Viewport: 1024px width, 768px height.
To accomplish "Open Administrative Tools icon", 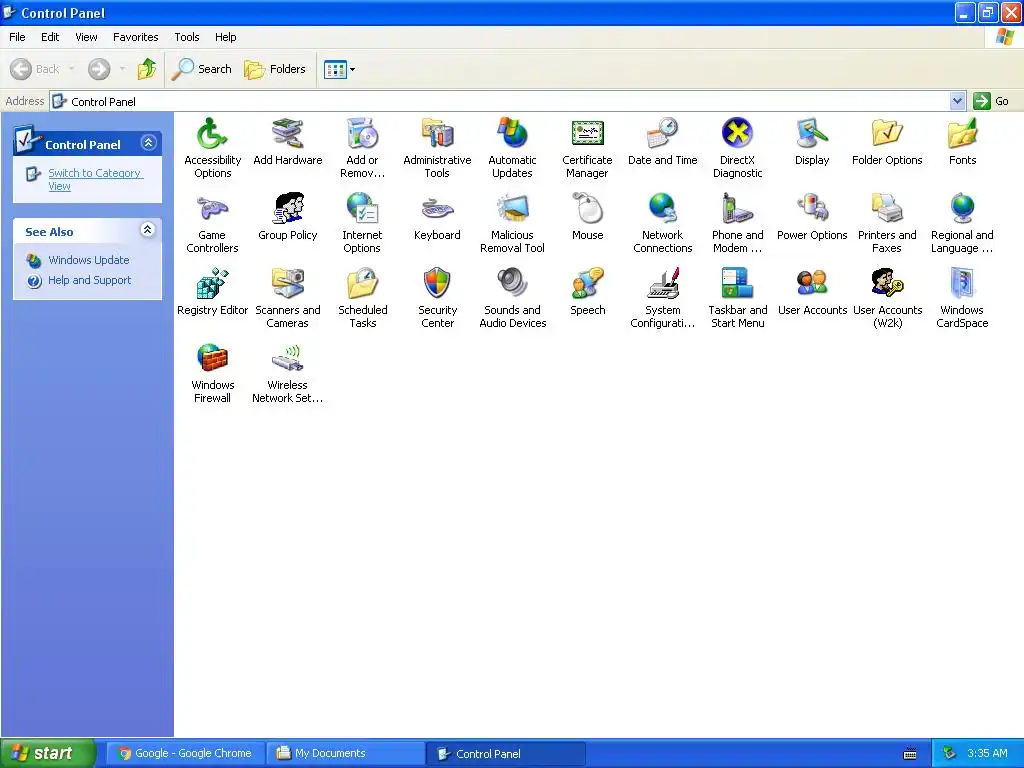I will click(x=437, y=135).
